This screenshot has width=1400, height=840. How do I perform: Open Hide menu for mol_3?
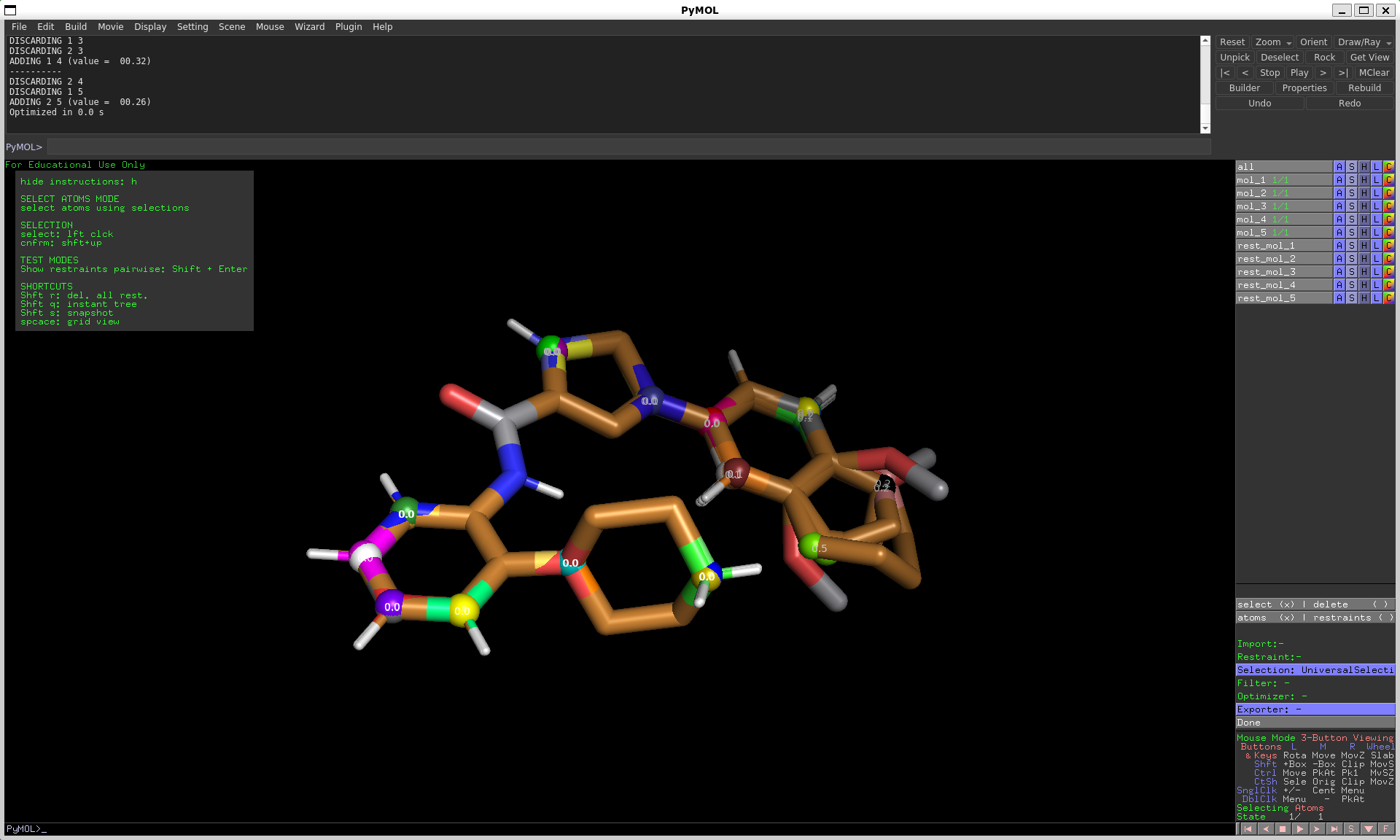(1364, 206)
